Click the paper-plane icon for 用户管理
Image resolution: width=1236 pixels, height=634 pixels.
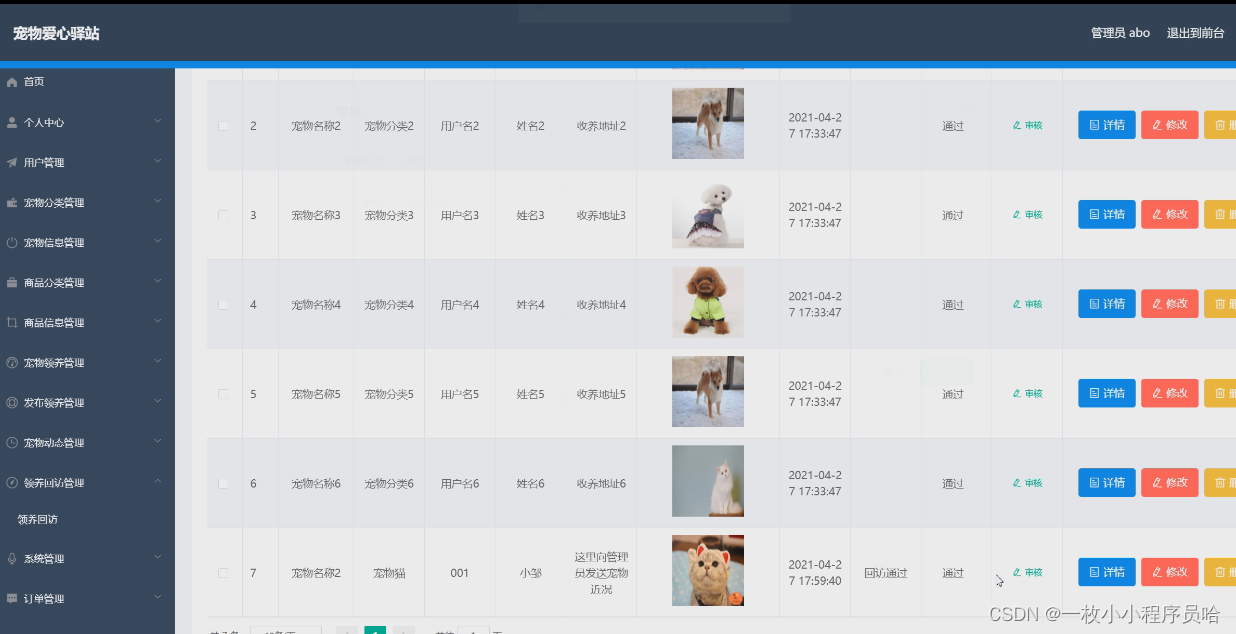click(12, 162)
